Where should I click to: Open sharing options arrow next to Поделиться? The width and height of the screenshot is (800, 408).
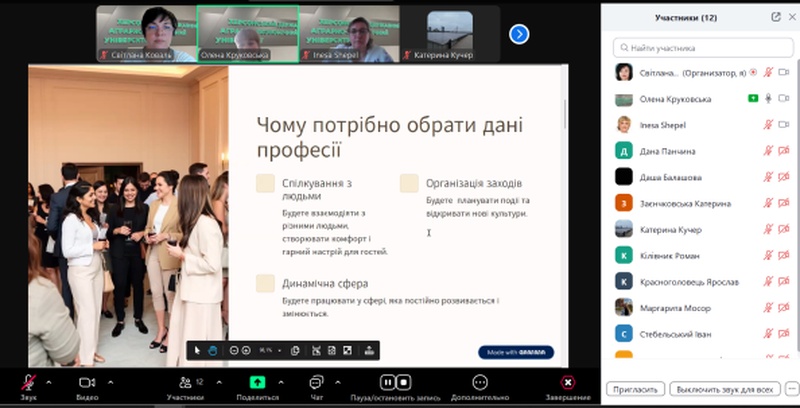281,382
